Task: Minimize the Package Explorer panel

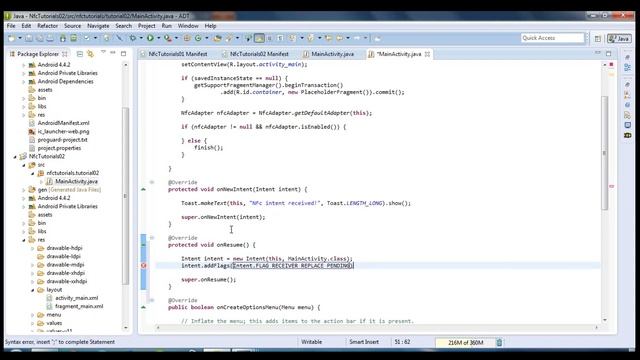Action: tap(113, 53)
